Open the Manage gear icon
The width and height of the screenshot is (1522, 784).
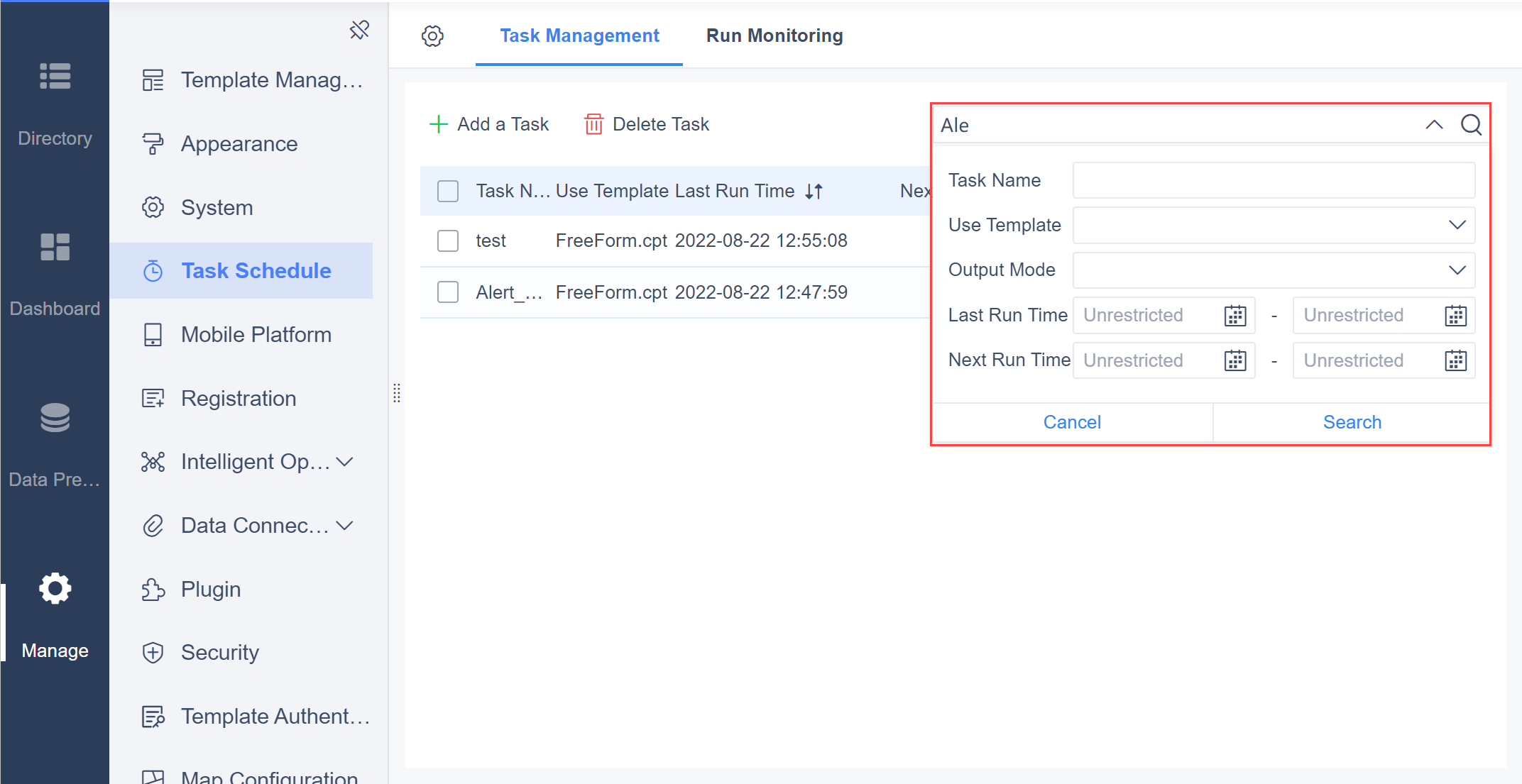pyautogui.click(x=55, y=588)
